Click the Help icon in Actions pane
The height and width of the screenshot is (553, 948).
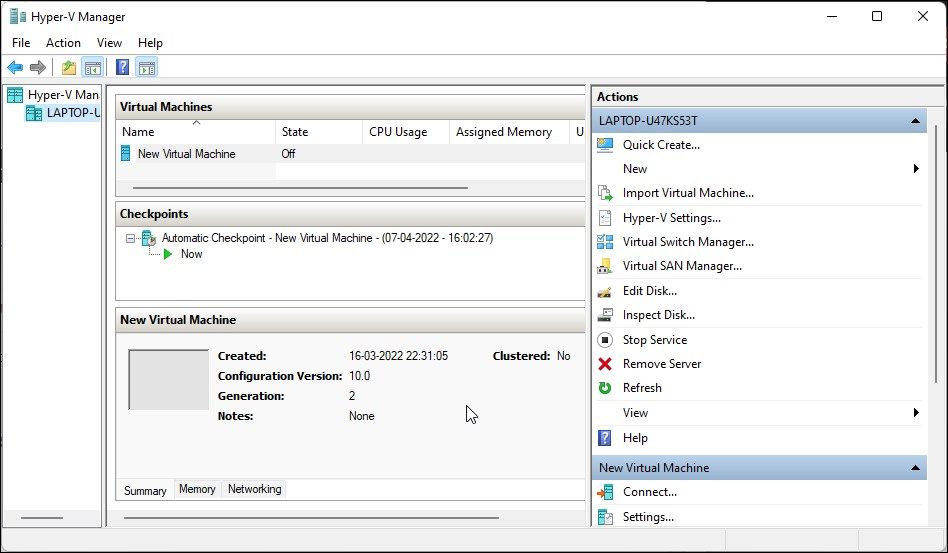pyautogui.click(x=605, y=438)
